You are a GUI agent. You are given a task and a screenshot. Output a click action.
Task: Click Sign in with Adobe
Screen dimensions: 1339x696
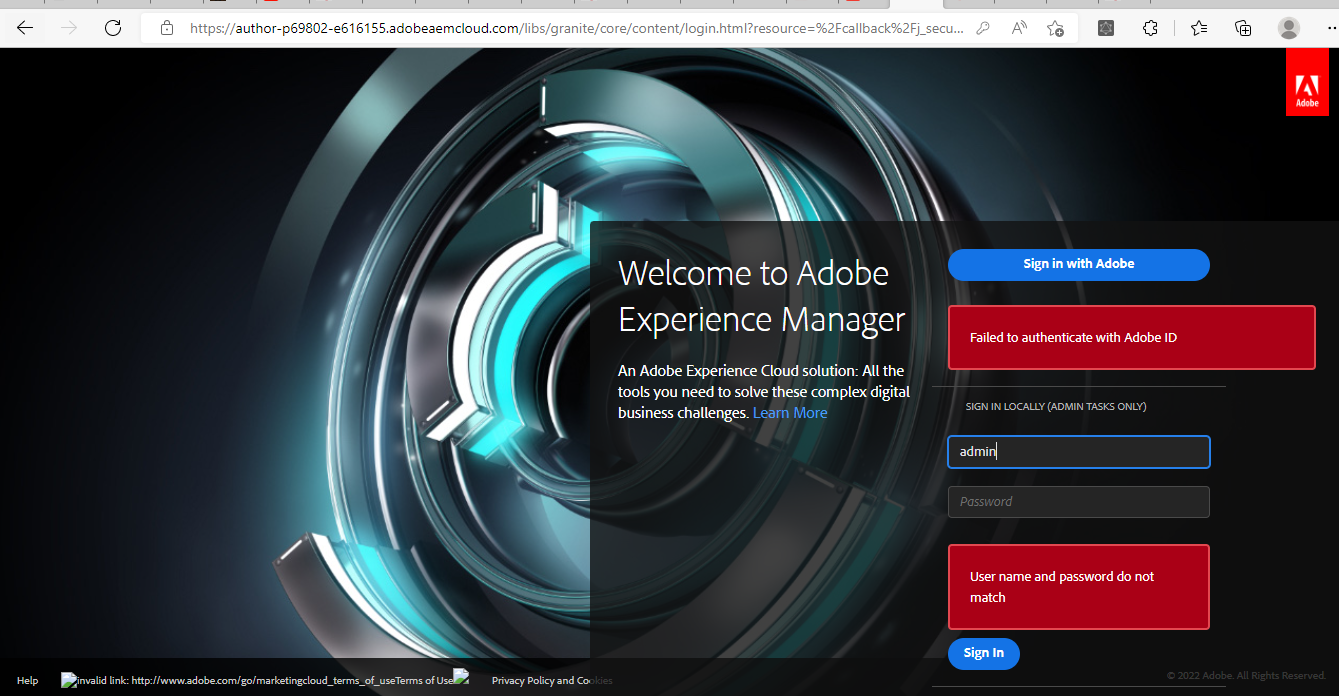click(1078, 264)
